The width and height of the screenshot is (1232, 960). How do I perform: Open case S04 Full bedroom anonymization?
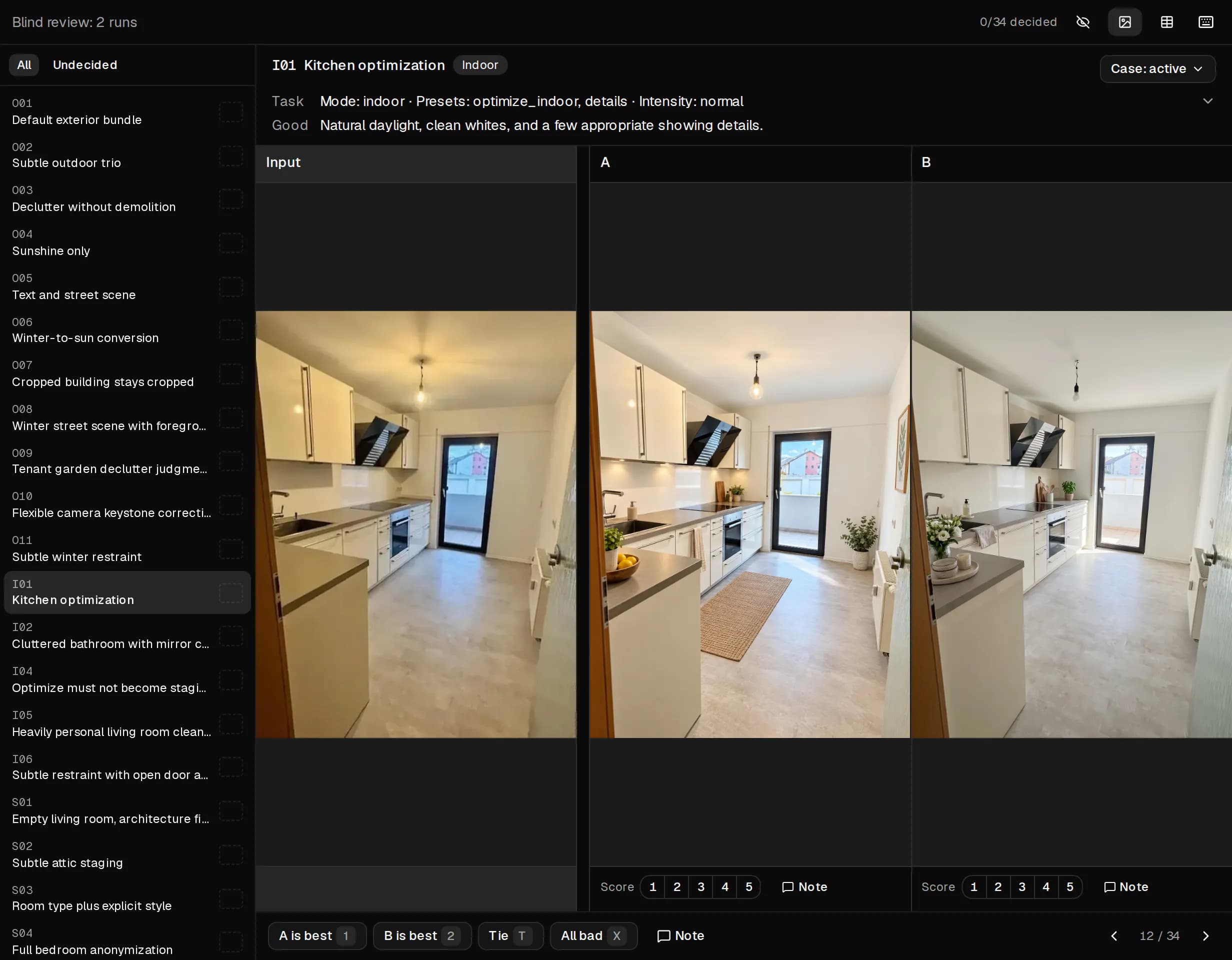click(x=127, y=942)
